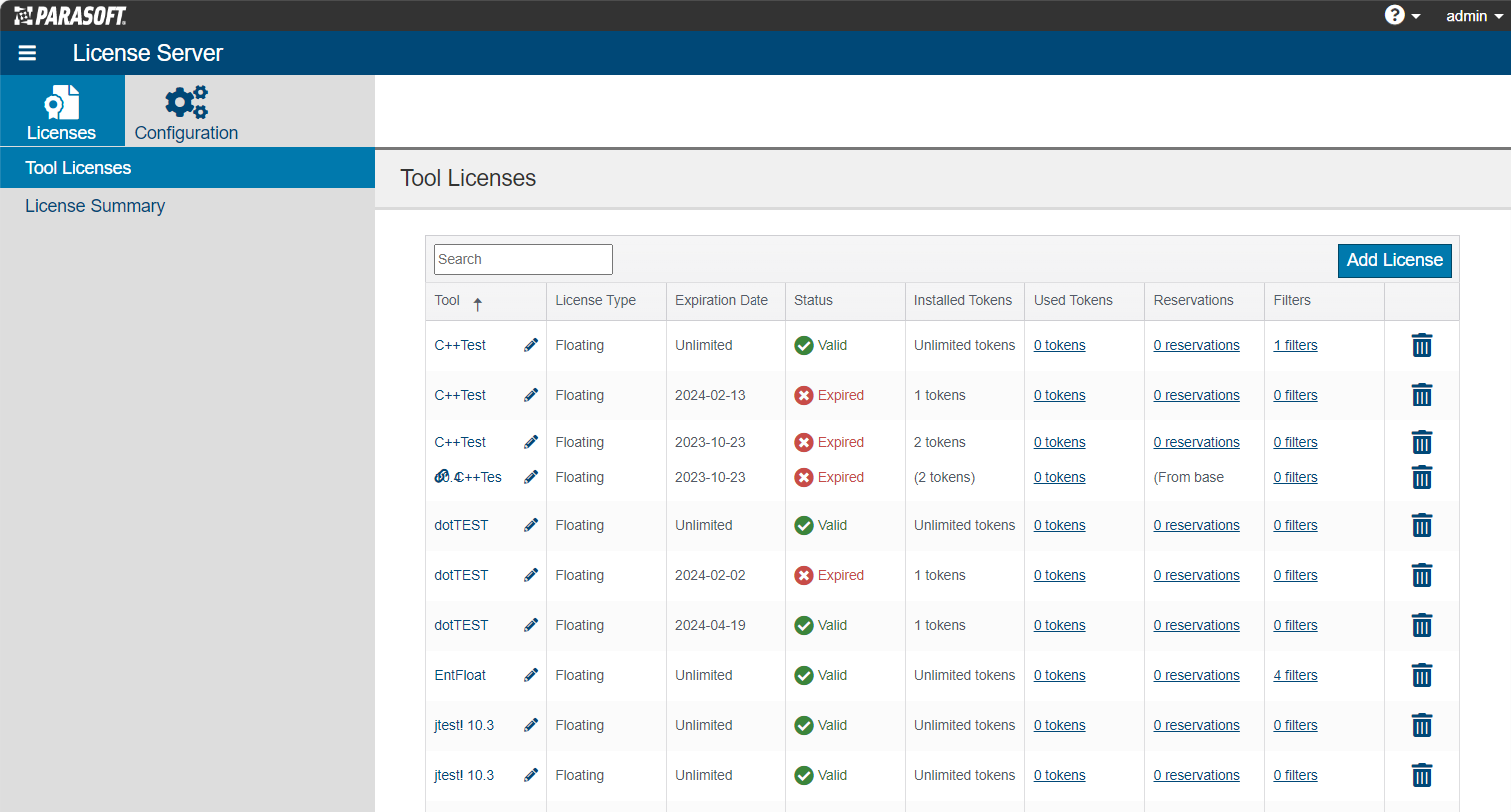Delete the linked C++Test license showing (From base

pos(1422,477)
